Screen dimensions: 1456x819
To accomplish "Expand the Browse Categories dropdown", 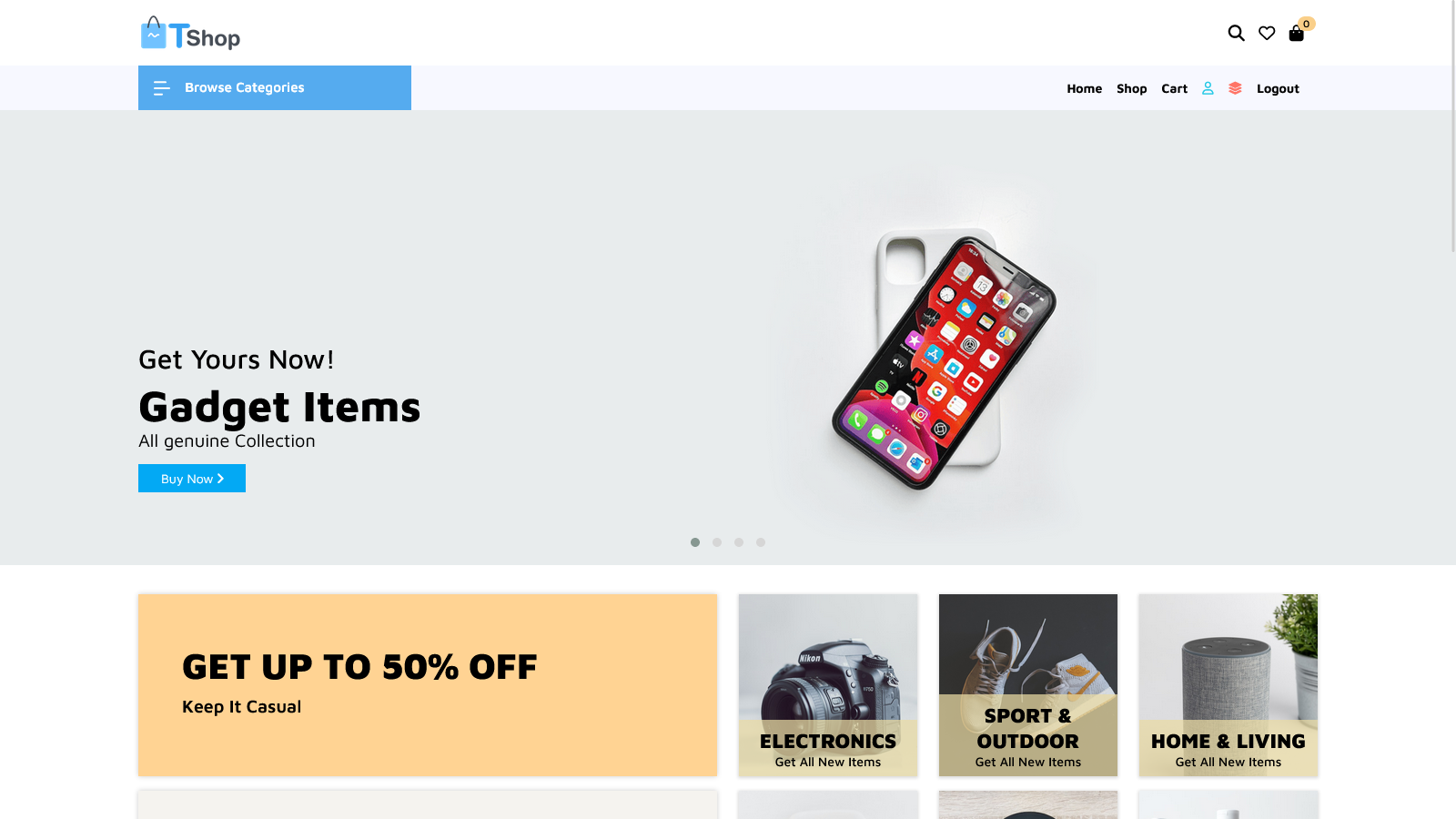I will coord(275,88).
